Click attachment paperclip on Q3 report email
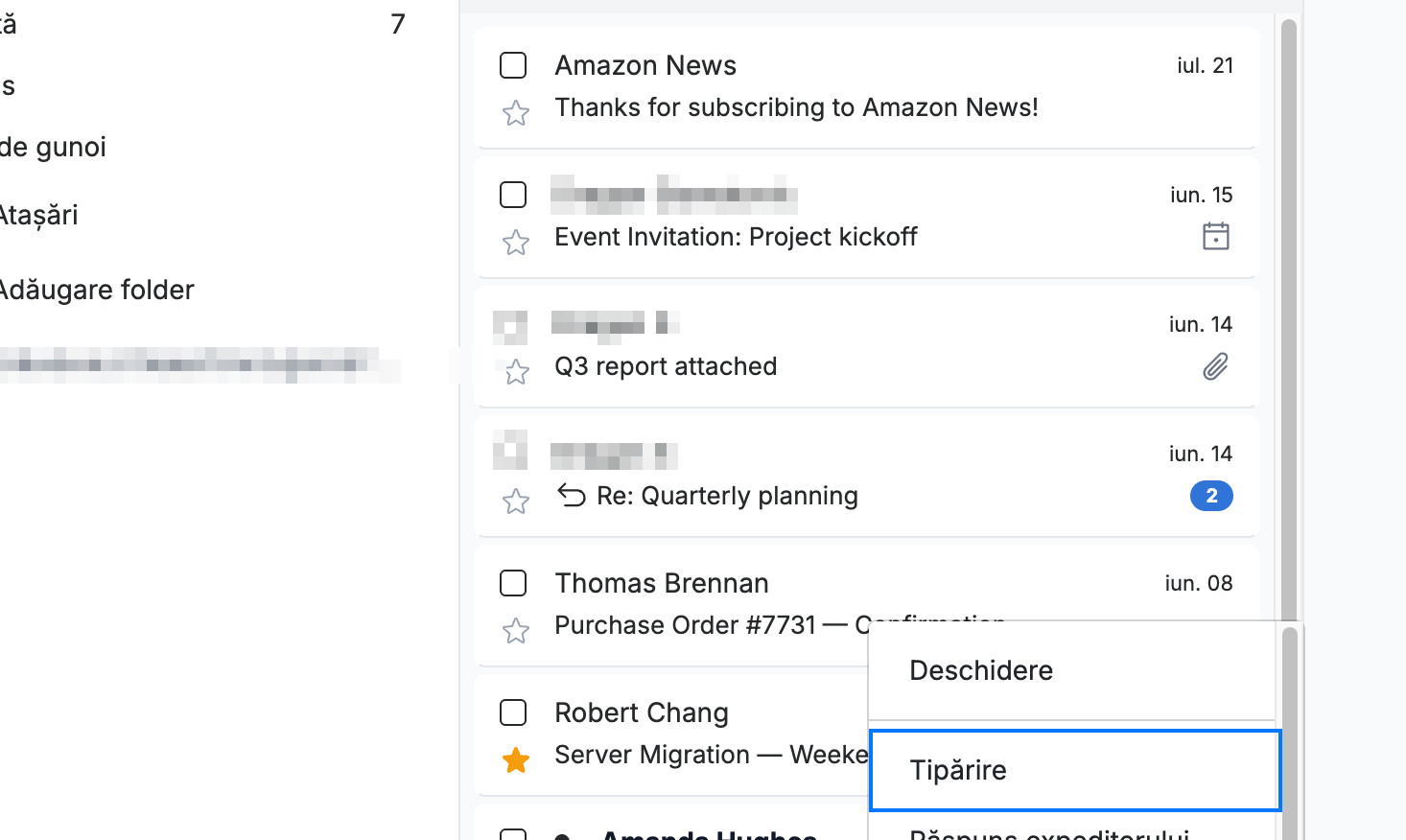Screen dimensions: 1406x840 coord(1215,366)
